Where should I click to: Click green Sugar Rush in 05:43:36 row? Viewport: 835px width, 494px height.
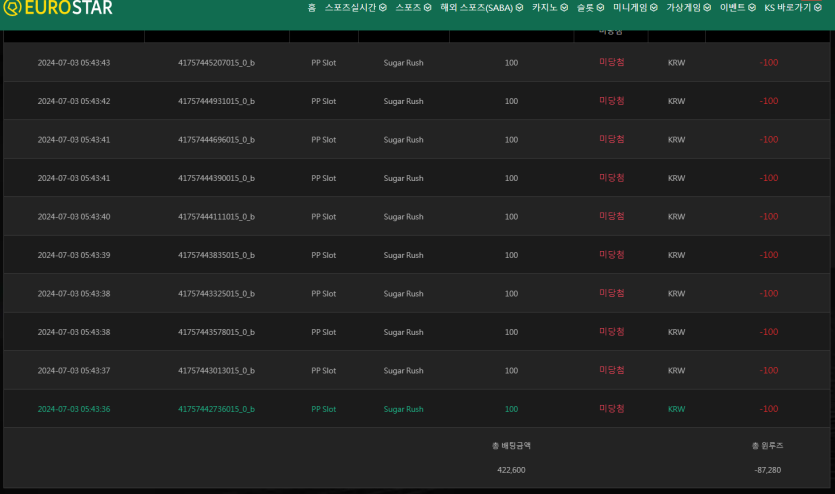point(404,409)
